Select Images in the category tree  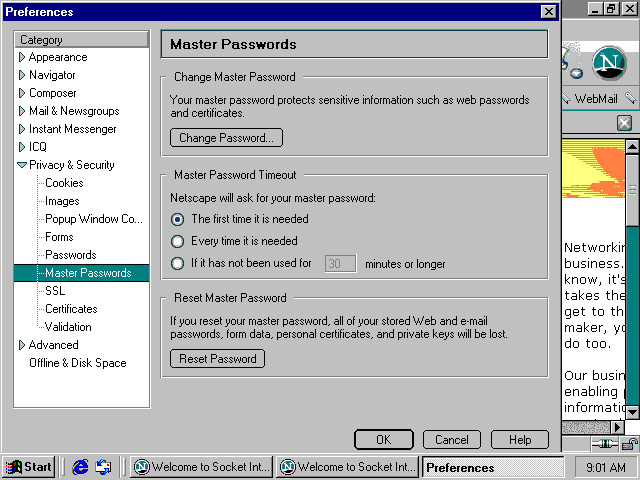(62, 201)
